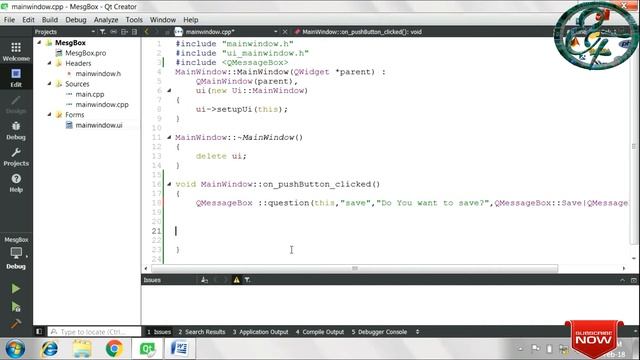Go back in editor navigation
Viewport: 640px width, 360px height.
tap(147, 31)
